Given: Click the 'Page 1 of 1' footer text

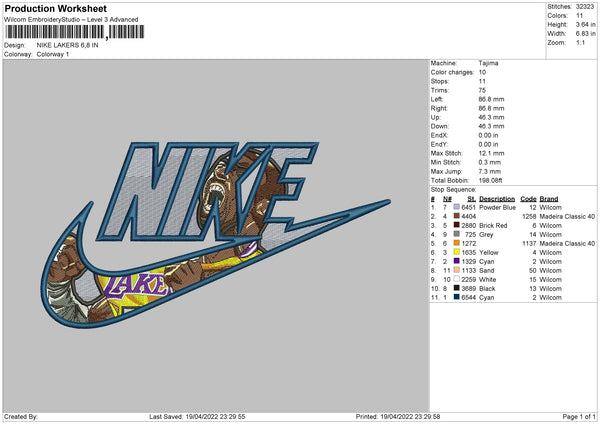Looking at the screenshot, I should 579,416.
